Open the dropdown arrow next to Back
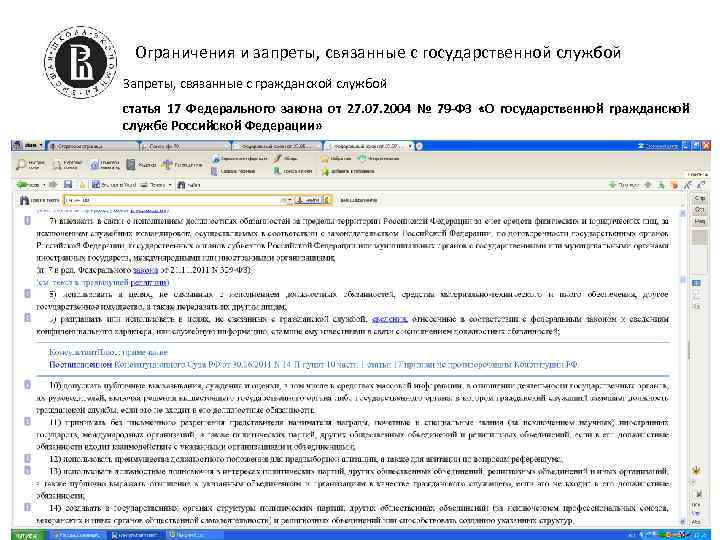Screen dimensions: 720x540 pyautogui.click(x=44, y=185)
